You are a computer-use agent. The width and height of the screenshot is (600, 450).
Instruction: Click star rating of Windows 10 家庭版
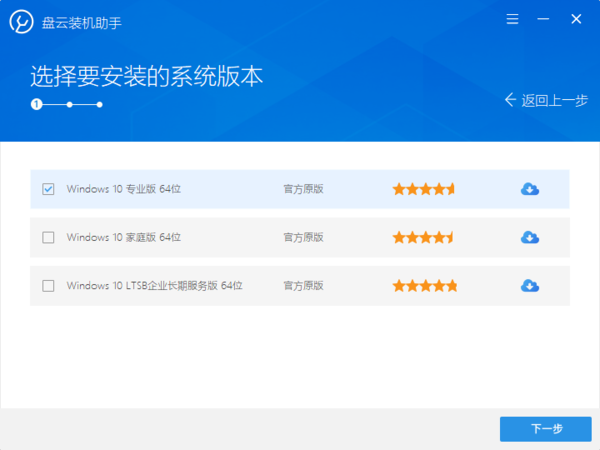424,237
